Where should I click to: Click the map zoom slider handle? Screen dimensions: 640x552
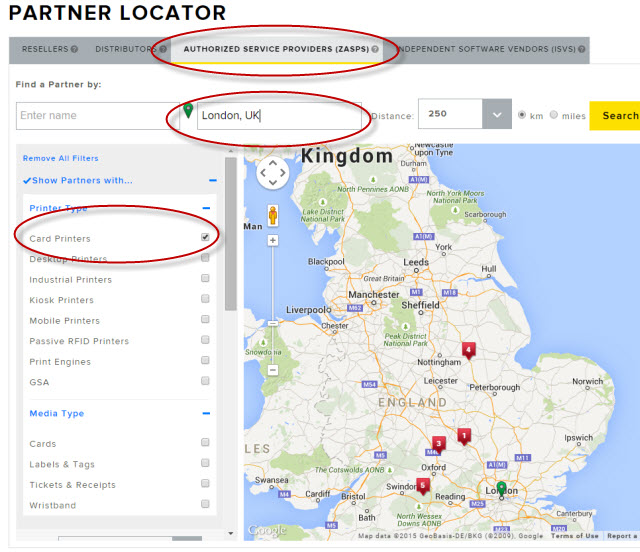click(x=273, y=323)
